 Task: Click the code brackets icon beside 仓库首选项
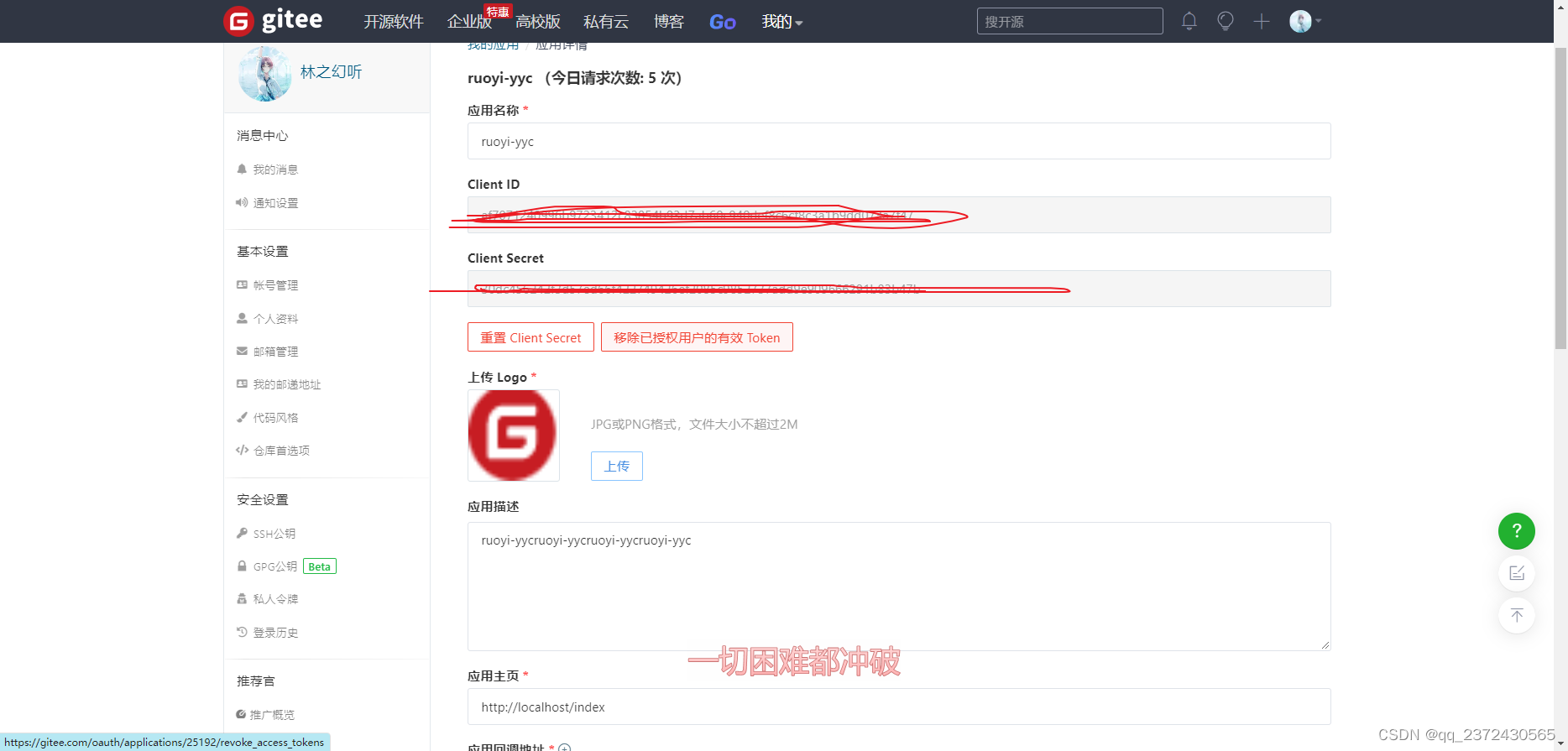242,450
